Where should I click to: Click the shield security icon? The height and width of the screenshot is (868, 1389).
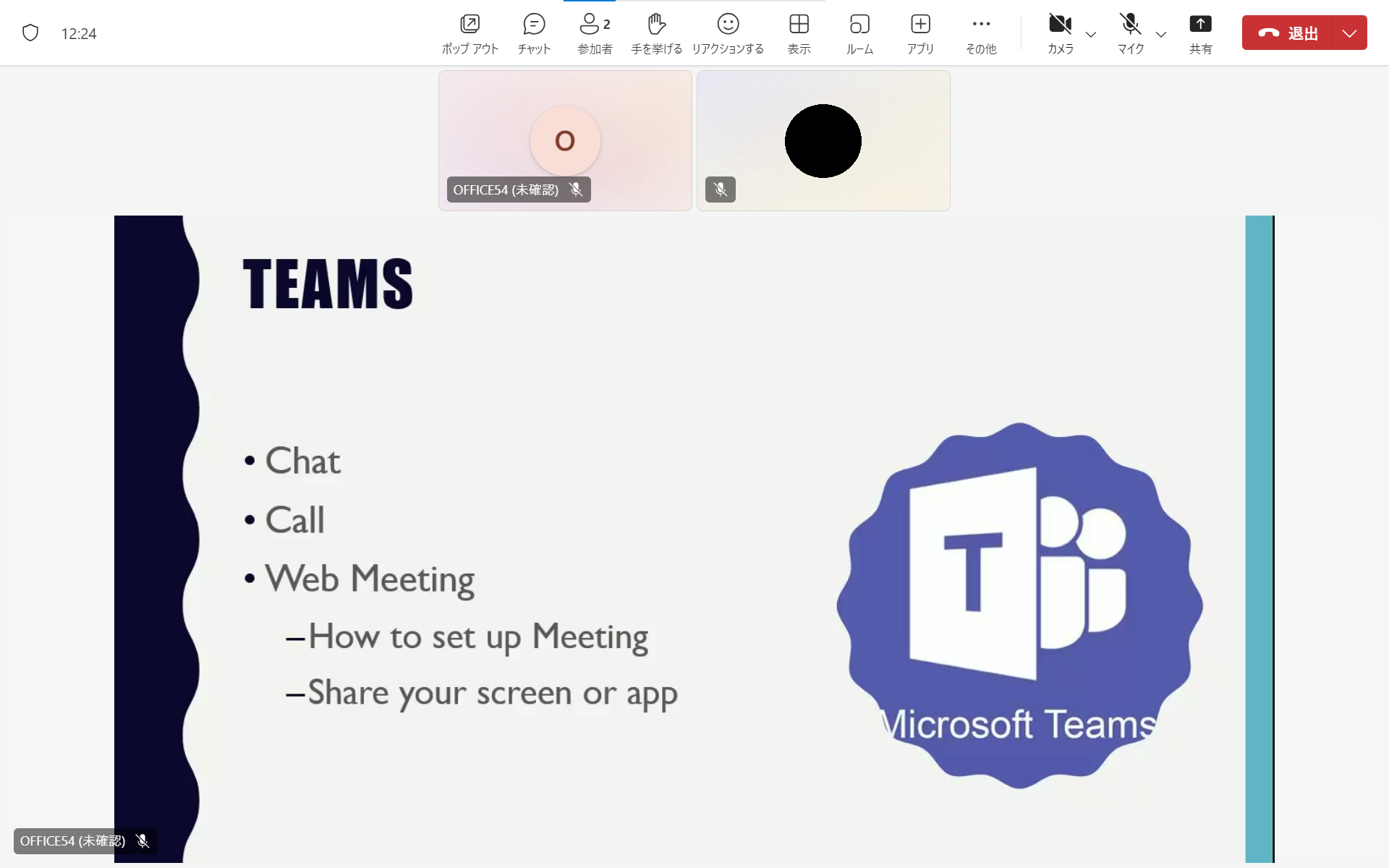point(30,33)
